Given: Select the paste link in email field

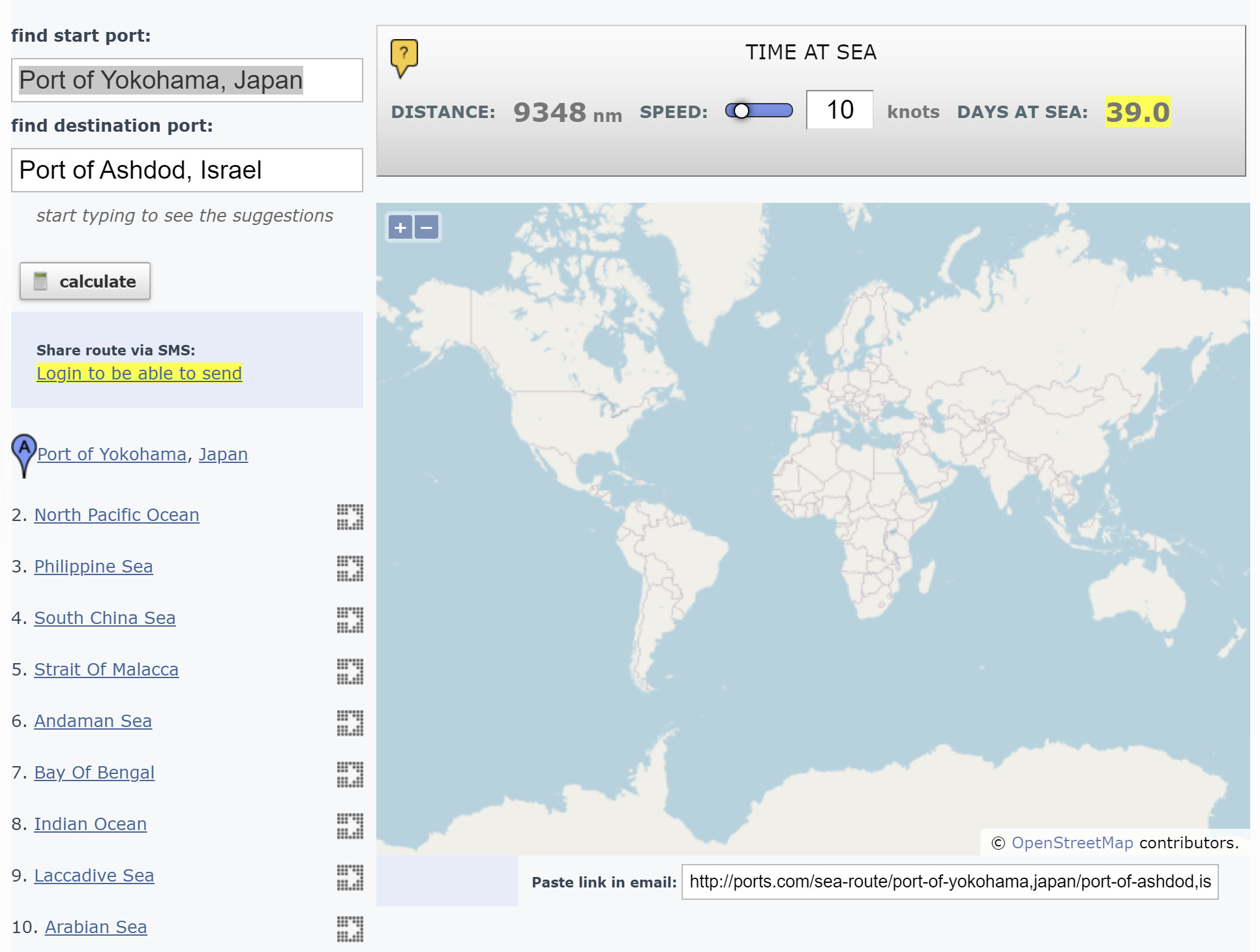Looking at the screenshot, I should tap(949, 882).
